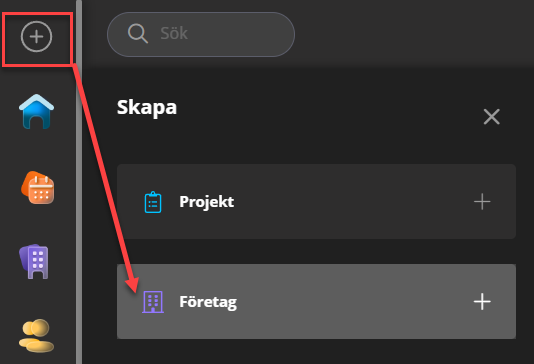This screenshot has height=364, width=534.
Task: Open the purple building sidebar icon
Action: point(34,262)
